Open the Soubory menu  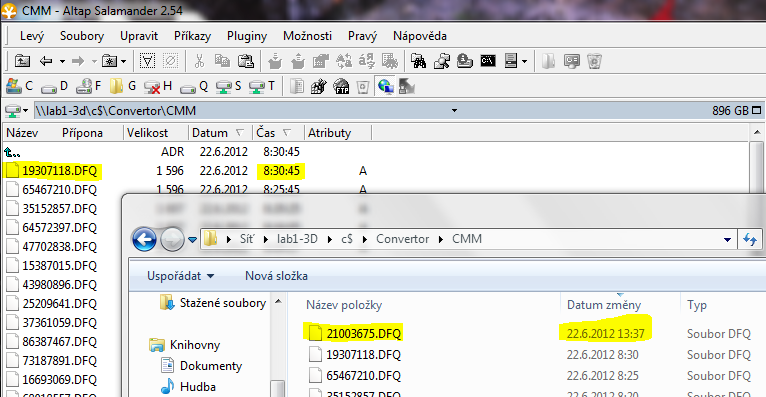click(82, 36)
